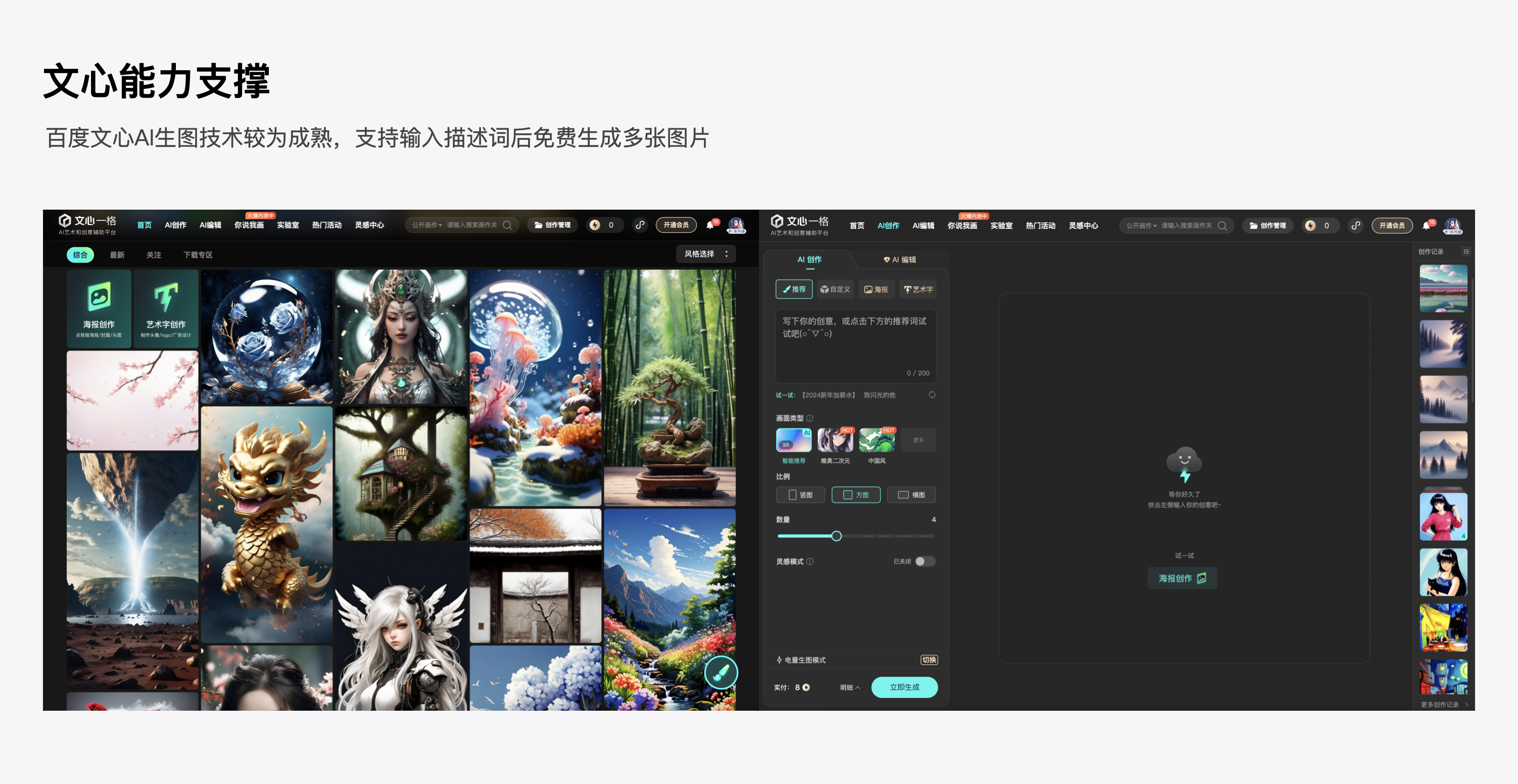The width and height of the screenshot is (1518, 784).
Task: Click the info icon beside 画面类型
Action: [x=810, y=418]
